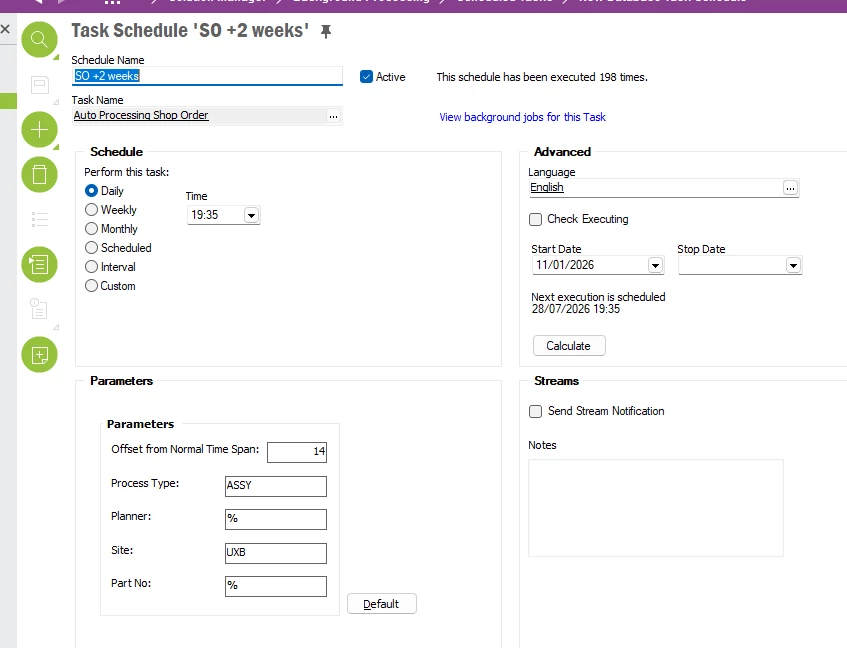
Task: Add a note with green note-plus icon
Action: coord(39,355)
